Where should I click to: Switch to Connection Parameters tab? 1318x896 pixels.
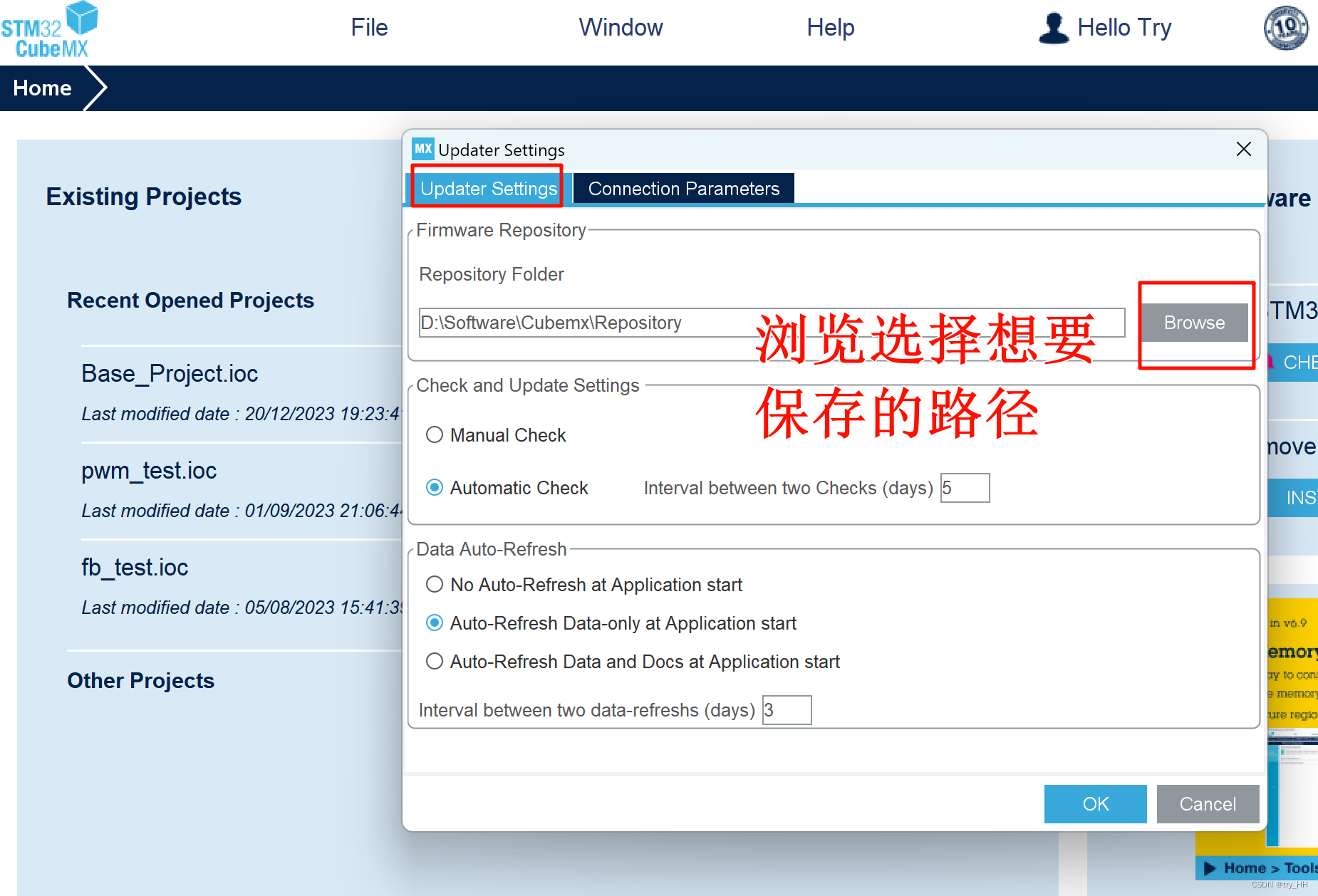(x=683, y=188)
